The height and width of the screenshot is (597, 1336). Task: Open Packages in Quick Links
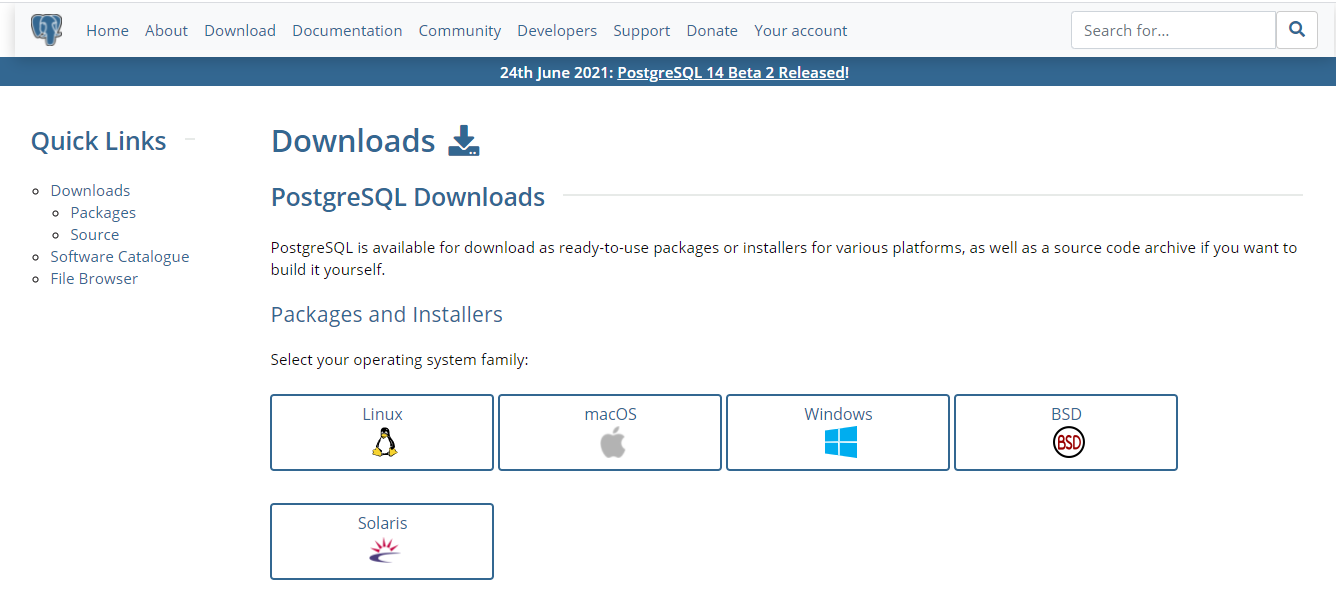103,212
